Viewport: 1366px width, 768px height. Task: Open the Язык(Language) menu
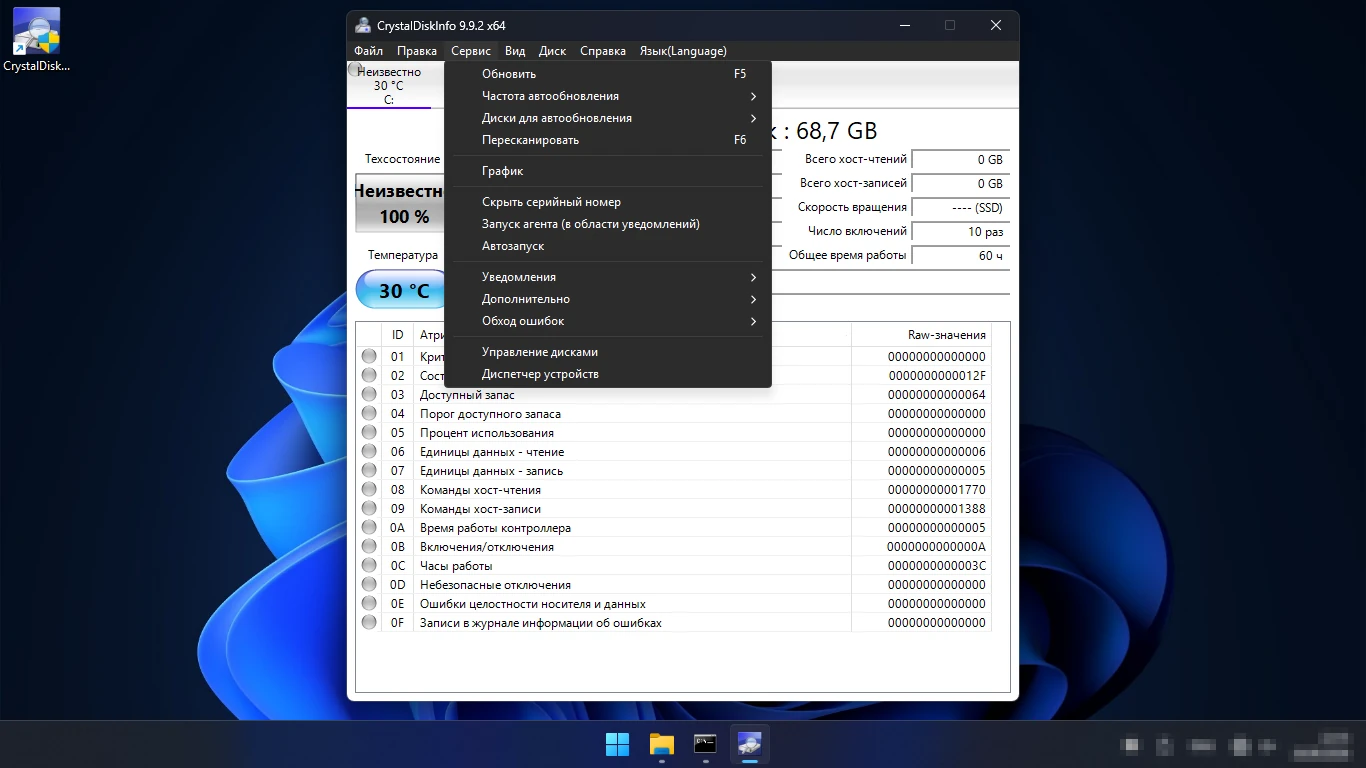point(683,51)
